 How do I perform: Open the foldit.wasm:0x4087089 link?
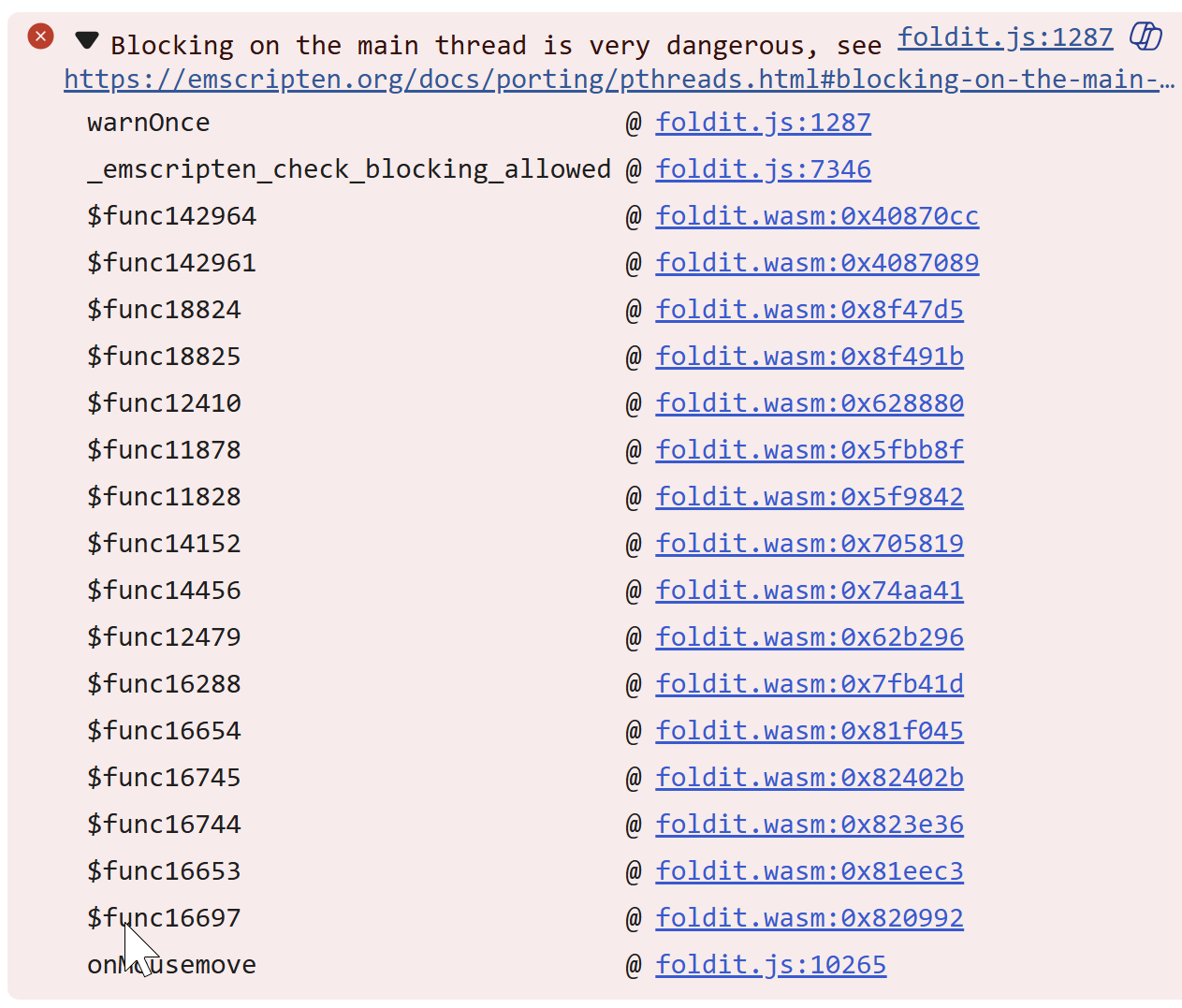coord(816,263)
